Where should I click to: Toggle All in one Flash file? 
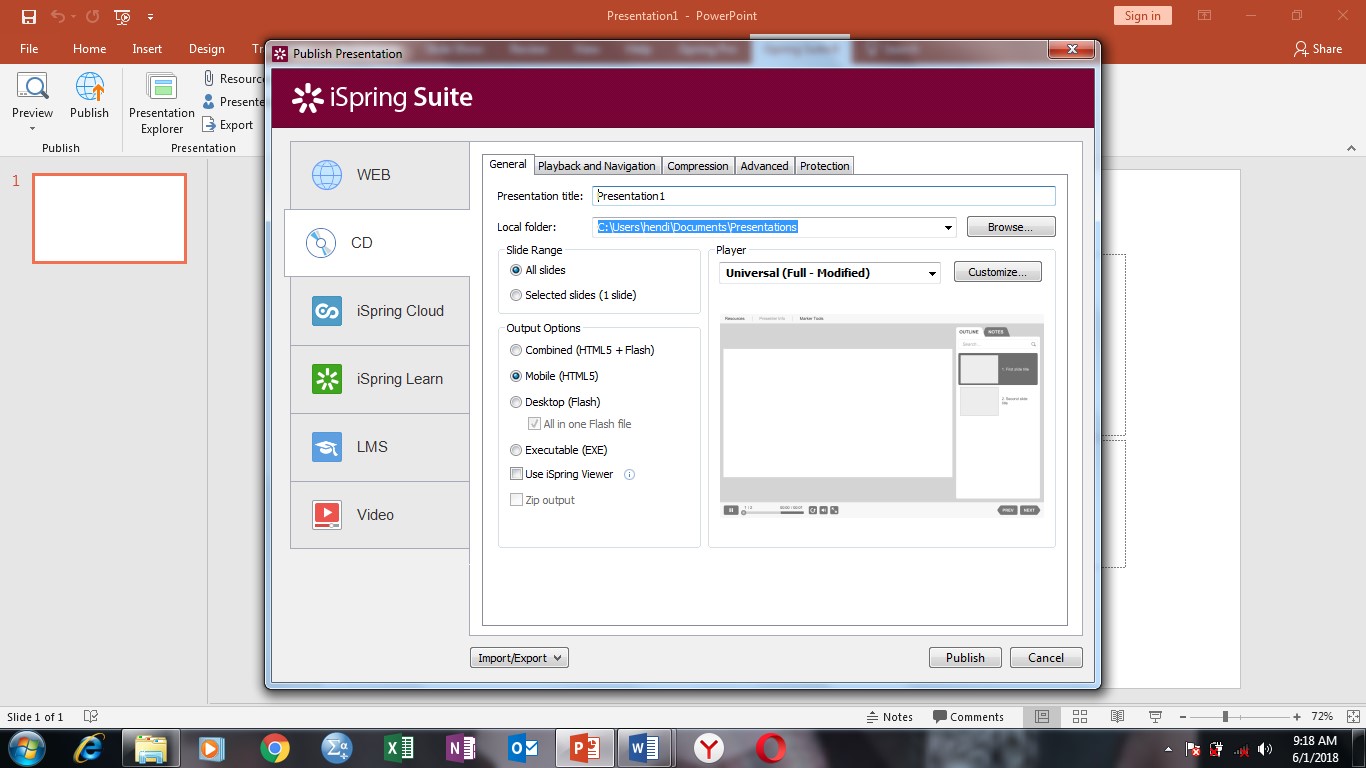[x=534, y=424]
